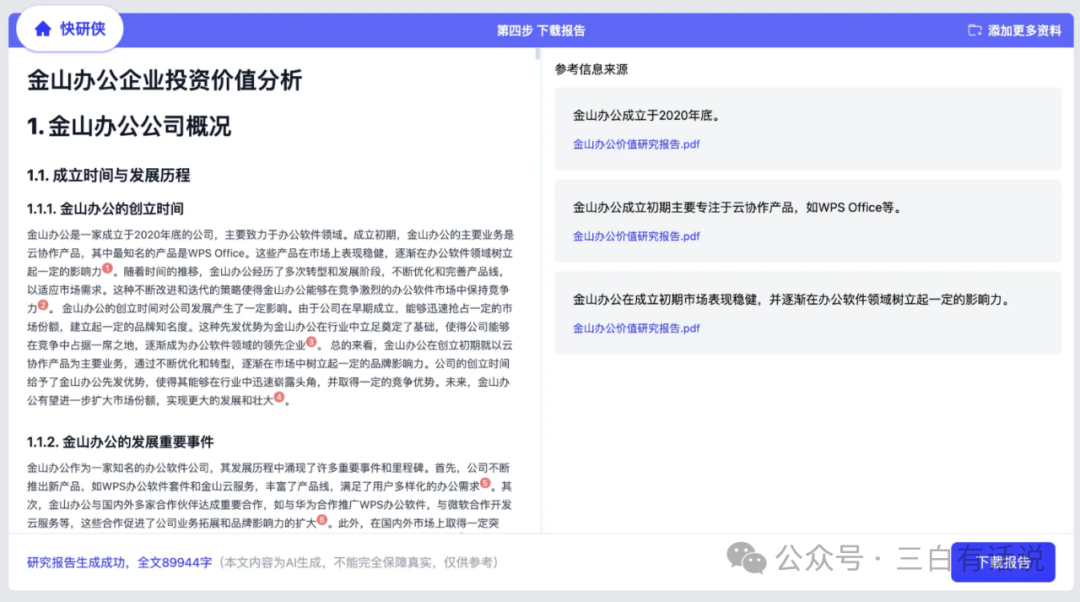Click status text 研究报告生成成功，全文89944字
The height and width of the screenshot is (602, 1080).
coord(119,562)
